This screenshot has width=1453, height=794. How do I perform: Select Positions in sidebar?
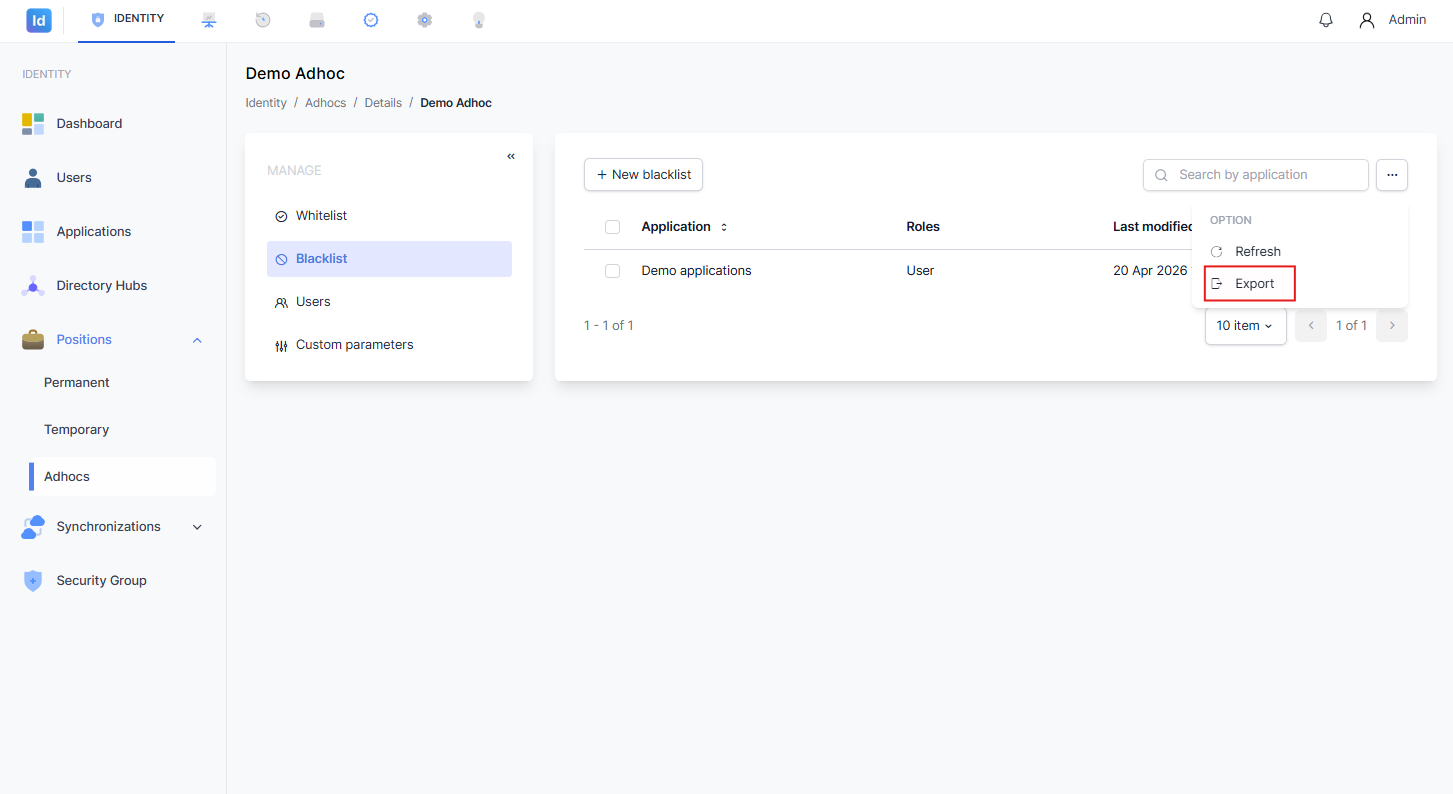point(84,340)
